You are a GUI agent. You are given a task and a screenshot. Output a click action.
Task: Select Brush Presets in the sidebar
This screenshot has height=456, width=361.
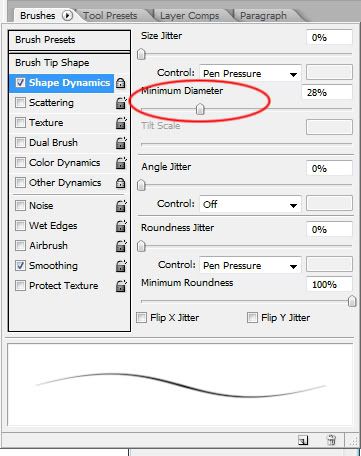(x=69, y=40)
